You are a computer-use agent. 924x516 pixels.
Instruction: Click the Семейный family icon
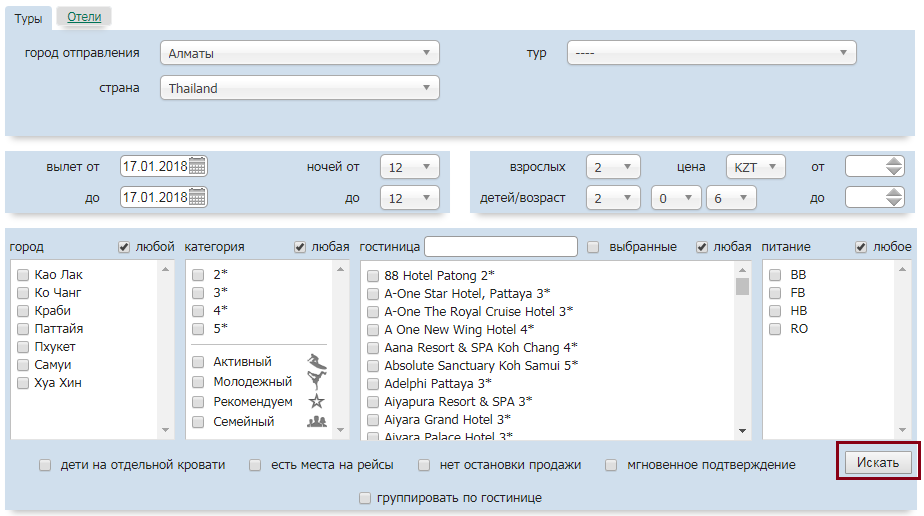[x=317, y=422]
